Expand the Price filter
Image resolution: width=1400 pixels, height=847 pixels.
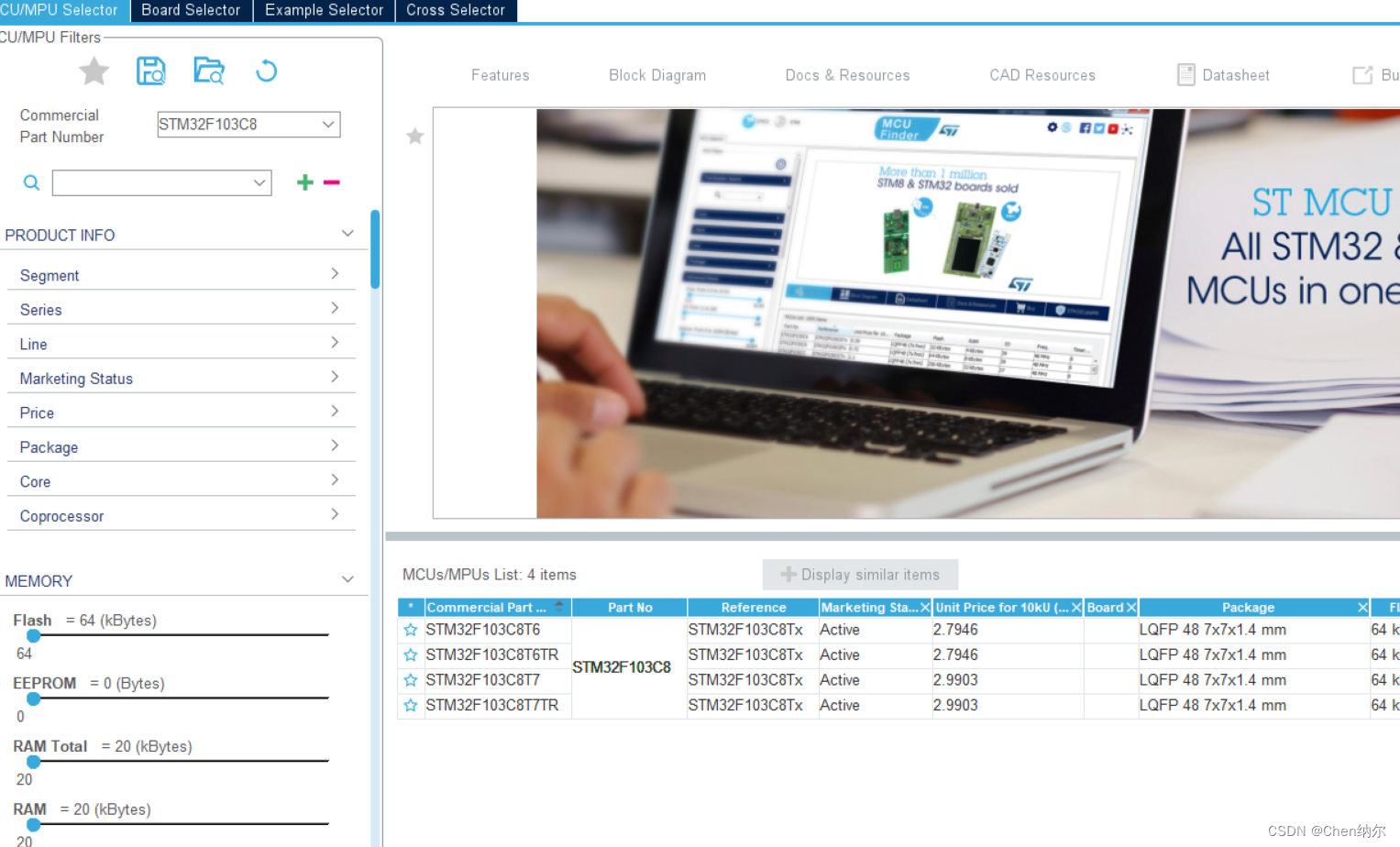point(335,412)
